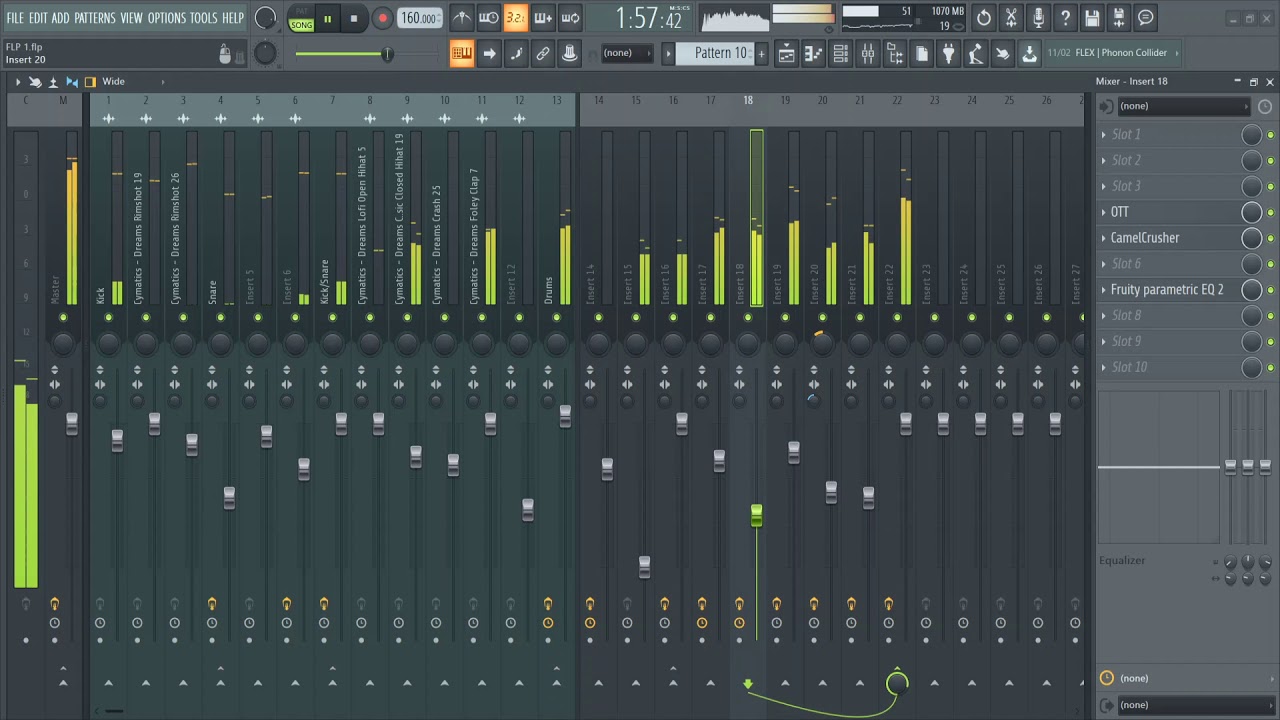Image resolution: width=1280 pixels, height=720 pixels.
Task: Open the plugin picker plug icon
Action: pyautogui.click(x=948, y=54)
